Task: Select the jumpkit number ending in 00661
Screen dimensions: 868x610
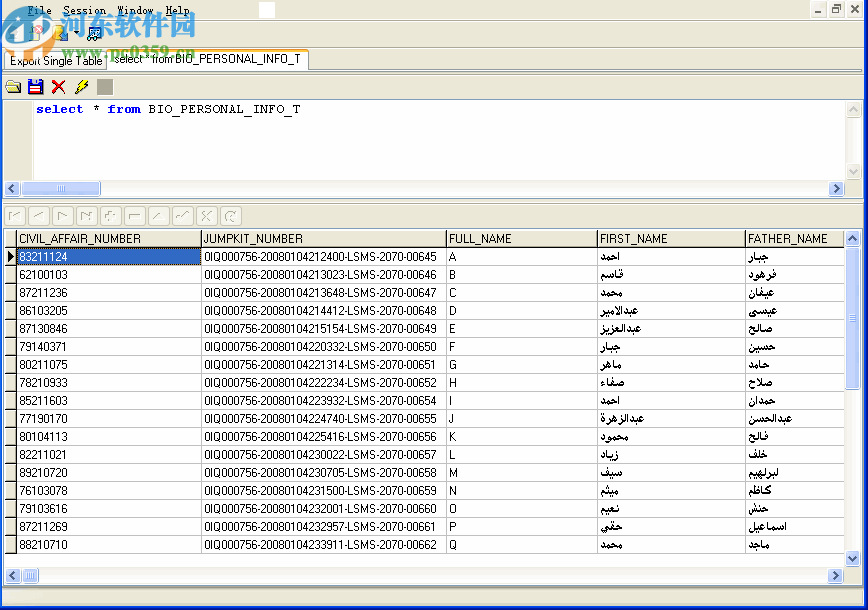Action: click(323, 526)
